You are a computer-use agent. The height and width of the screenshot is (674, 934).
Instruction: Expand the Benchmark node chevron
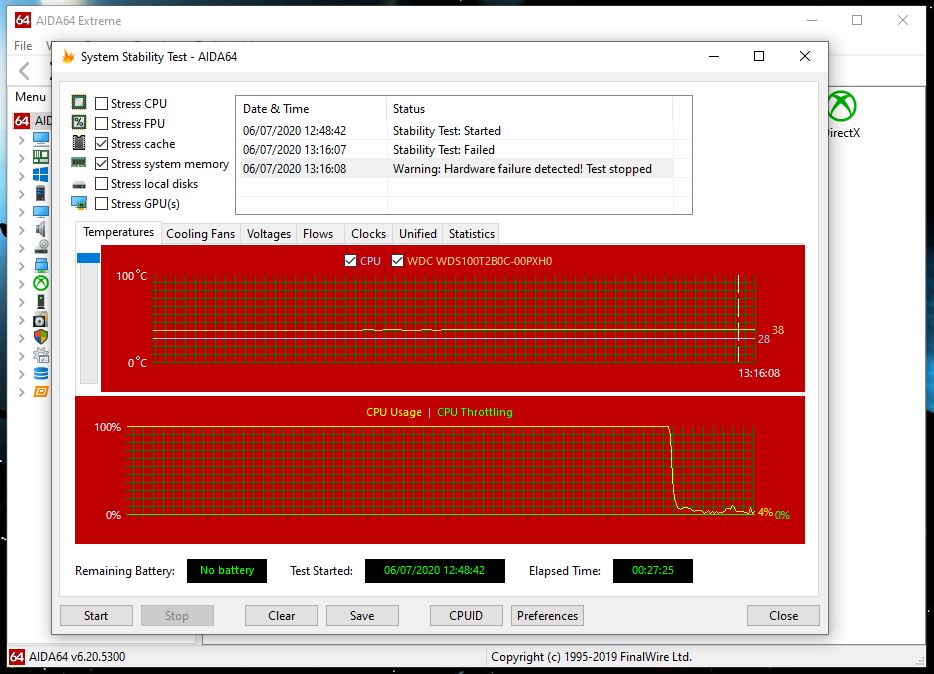coord(21,392)
